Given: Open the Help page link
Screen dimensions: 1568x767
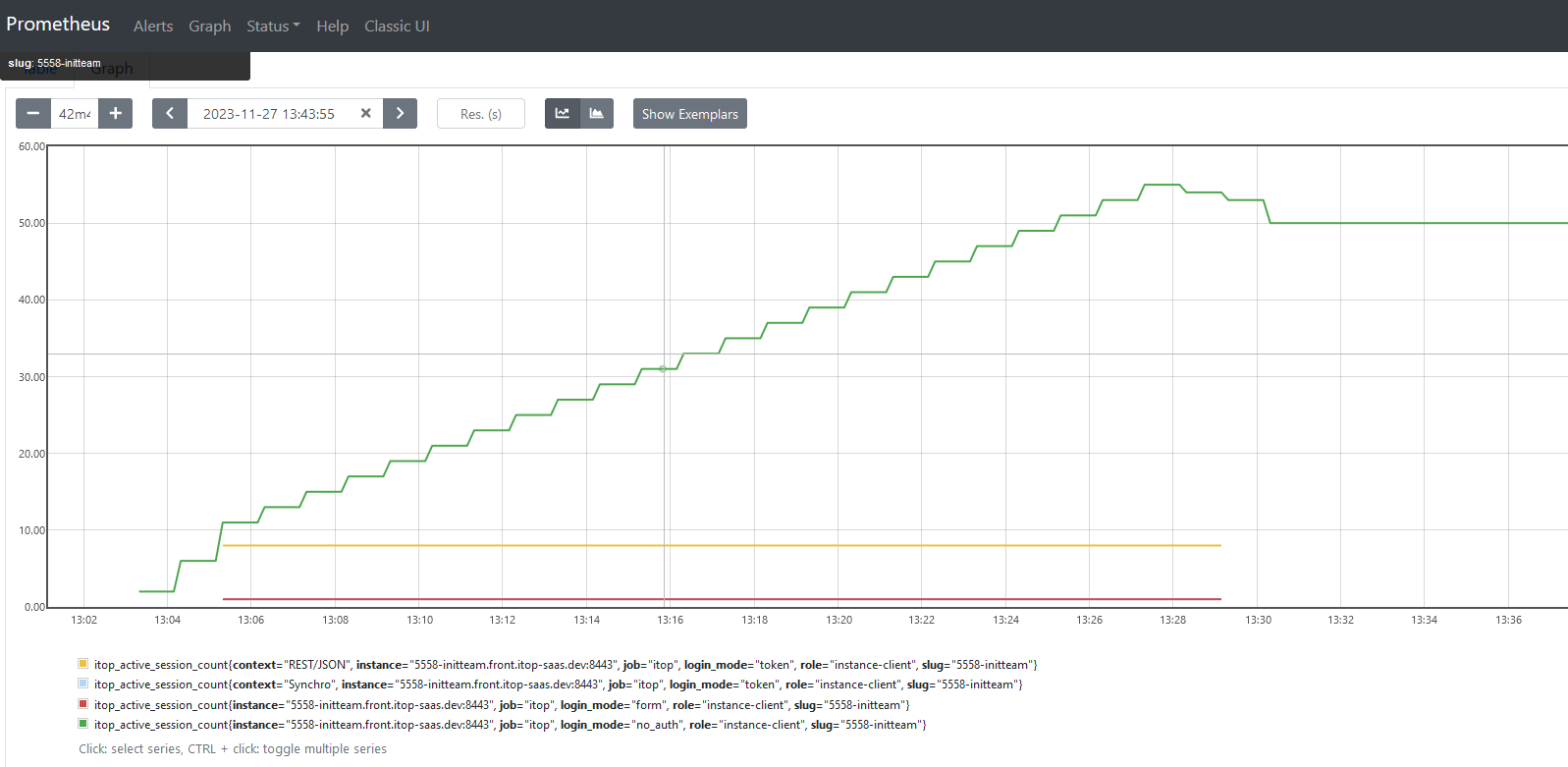Looking at the screenshot, I should click(332, 27).
